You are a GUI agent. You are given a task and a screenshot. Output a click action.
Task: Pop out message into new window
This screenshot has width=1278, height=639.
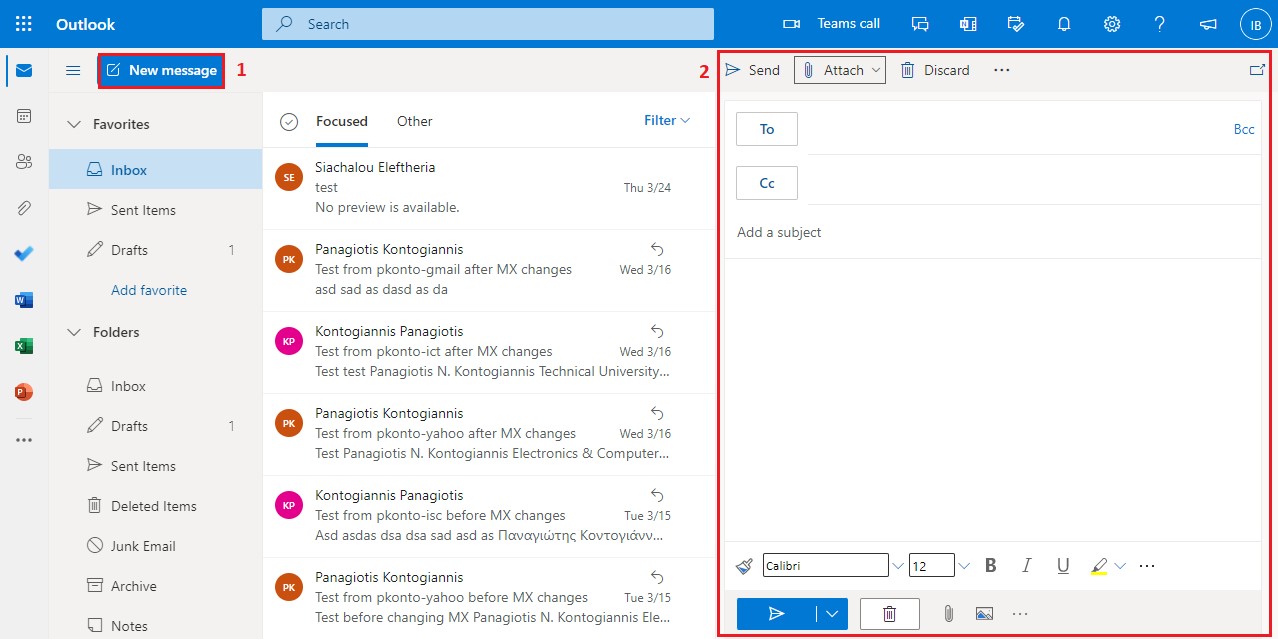coord(1256,70)
